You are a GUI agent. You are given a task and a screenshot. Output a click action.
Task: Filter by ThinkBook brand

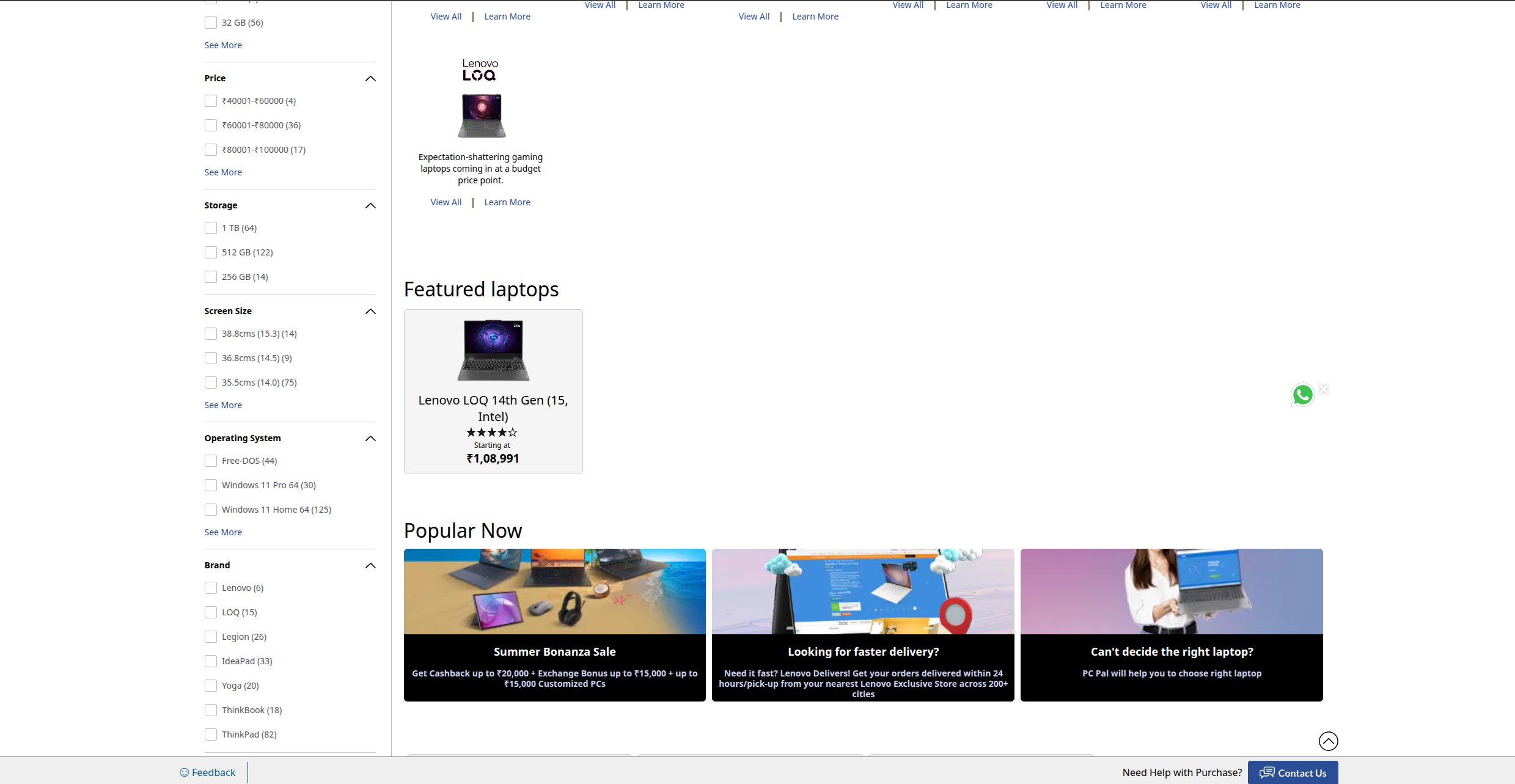pyautogui.click(x=211, y=710)
